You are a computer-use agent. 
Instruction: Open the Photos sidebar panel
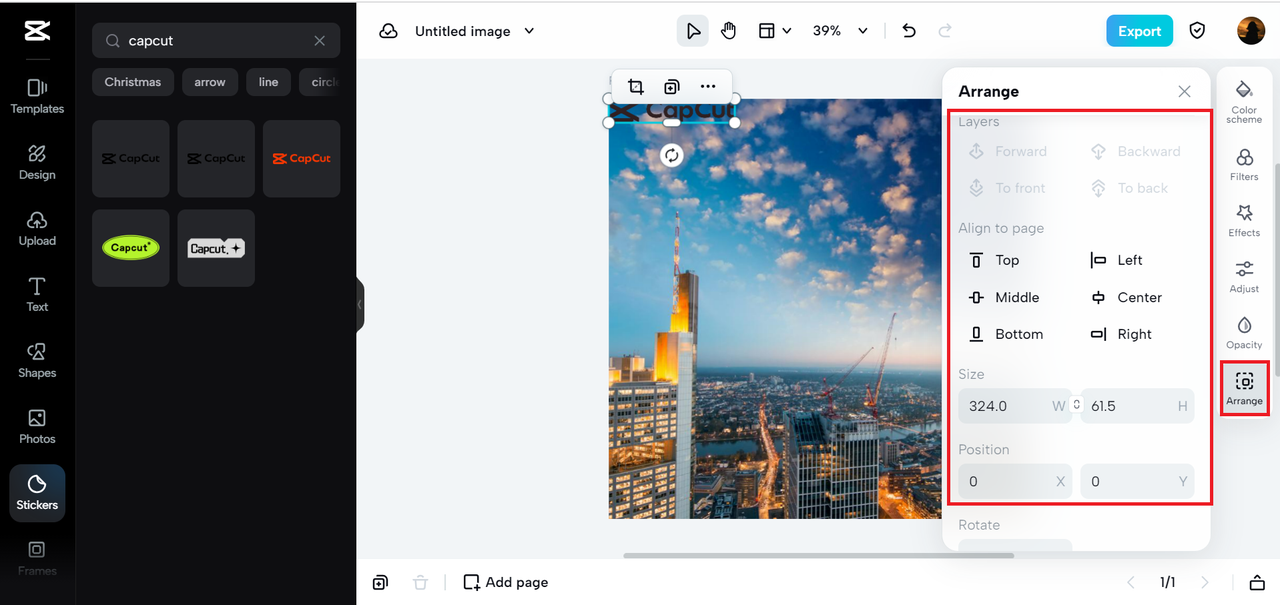[x=37, y=426]
